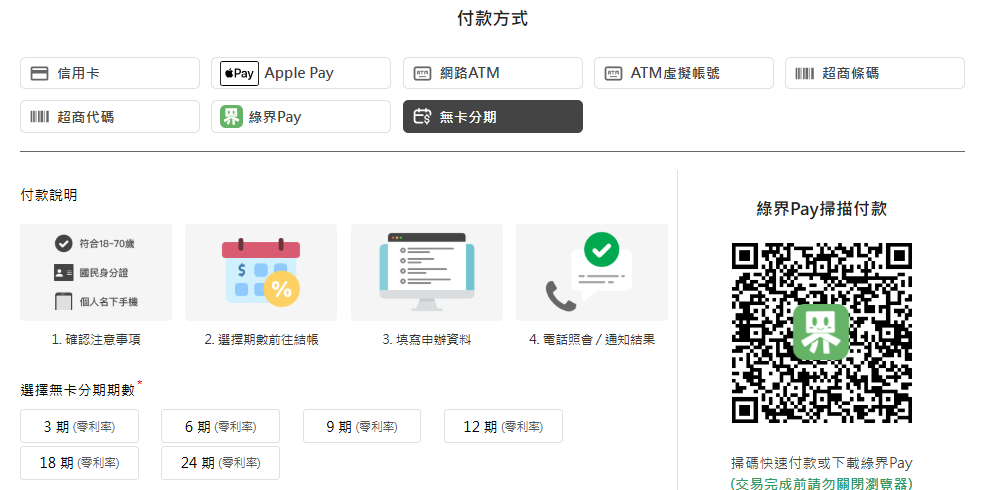Click the green 綠界Pay logo icon
The image size is (983, 490).
232,117
